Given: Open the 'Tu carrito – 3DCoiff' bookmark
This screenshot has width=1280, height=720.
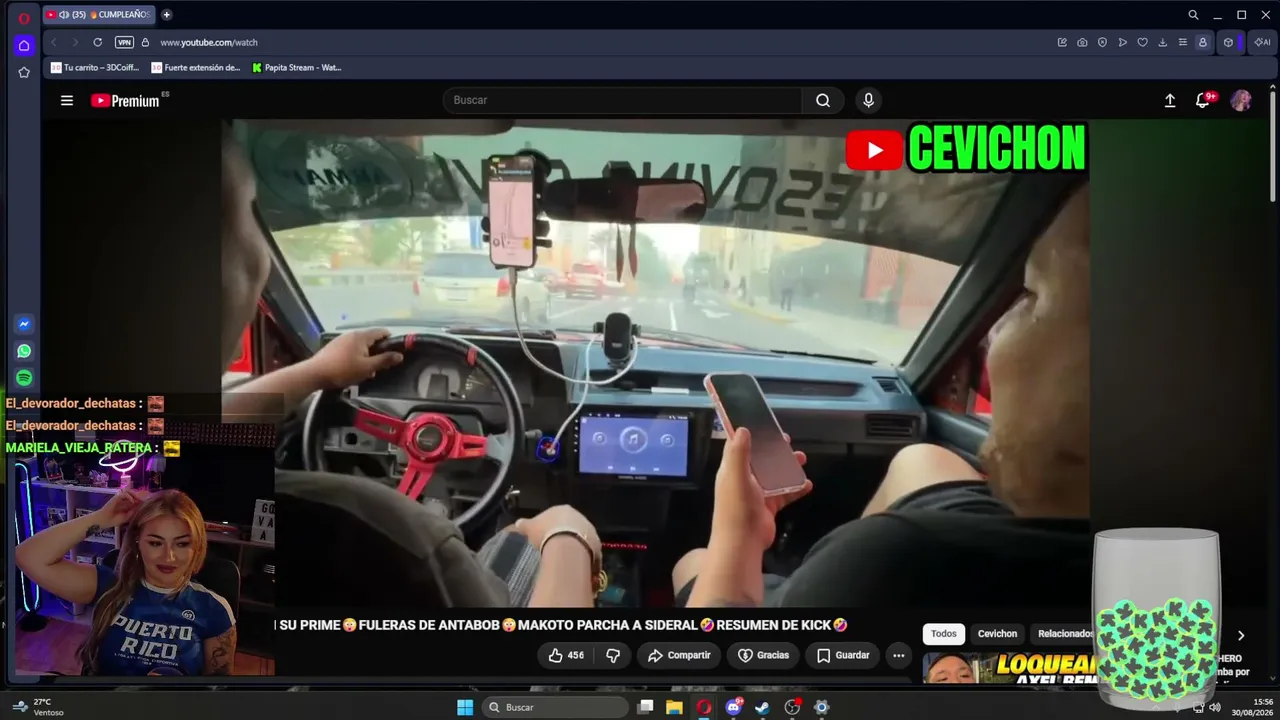Looking at the screenshot, I should 95,68.
